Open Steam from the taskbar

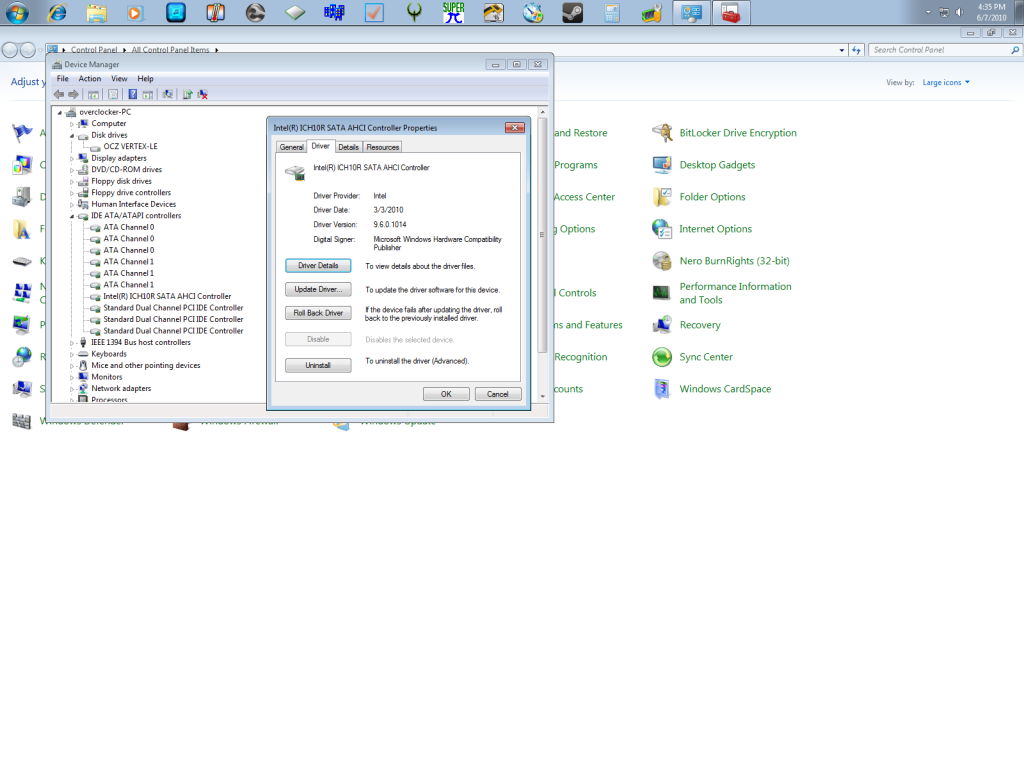[x=572, y=12]
